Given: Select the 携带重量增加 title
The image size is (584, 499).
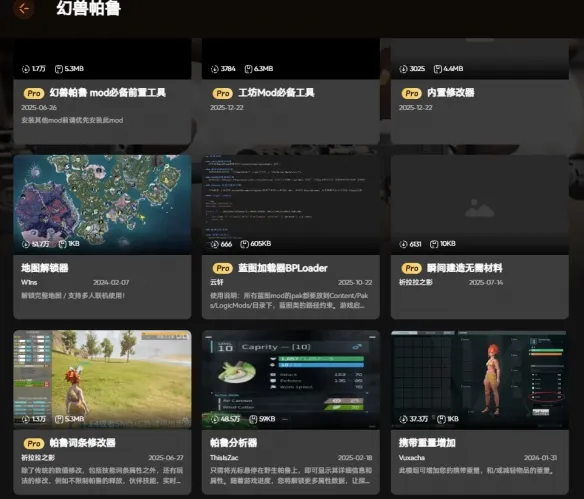Looking at the screenshot, I should pos(427,443).
